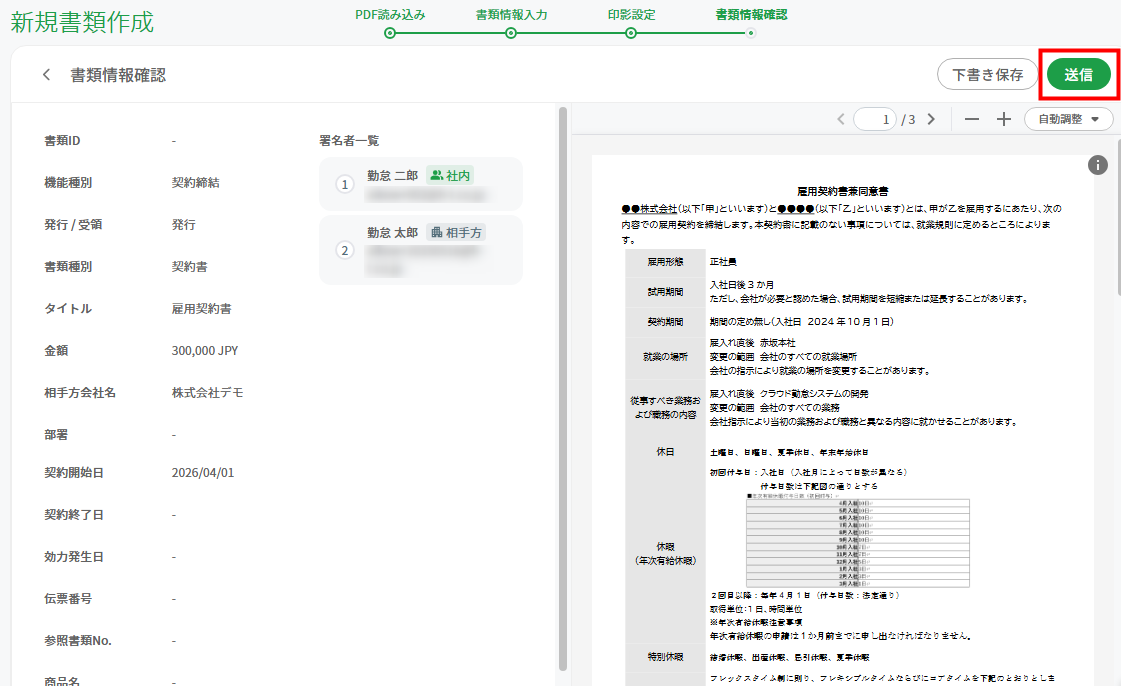This screenshot has height=686, width=1121.
Task: Click the 書類ID label
Action: click(x=62, y=141)
